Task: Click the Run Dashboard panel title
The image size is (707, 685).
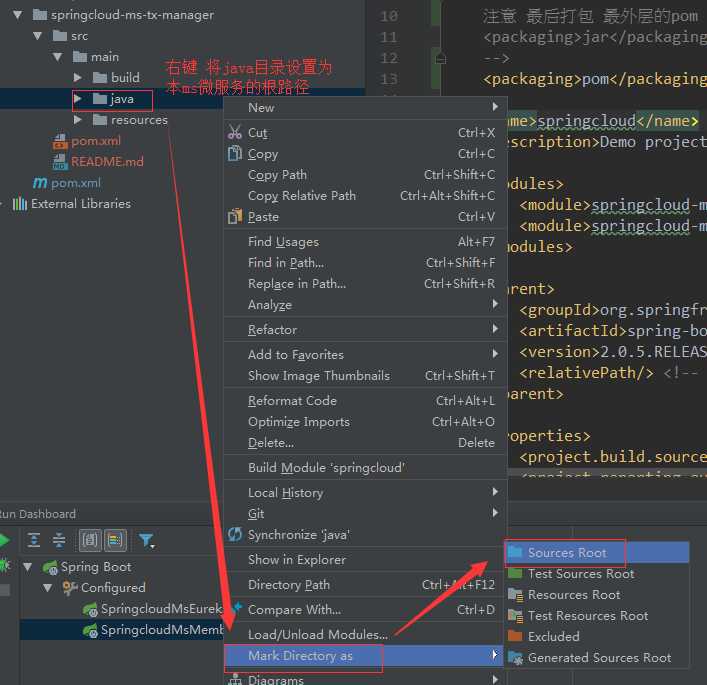Action: coord(38,514)
